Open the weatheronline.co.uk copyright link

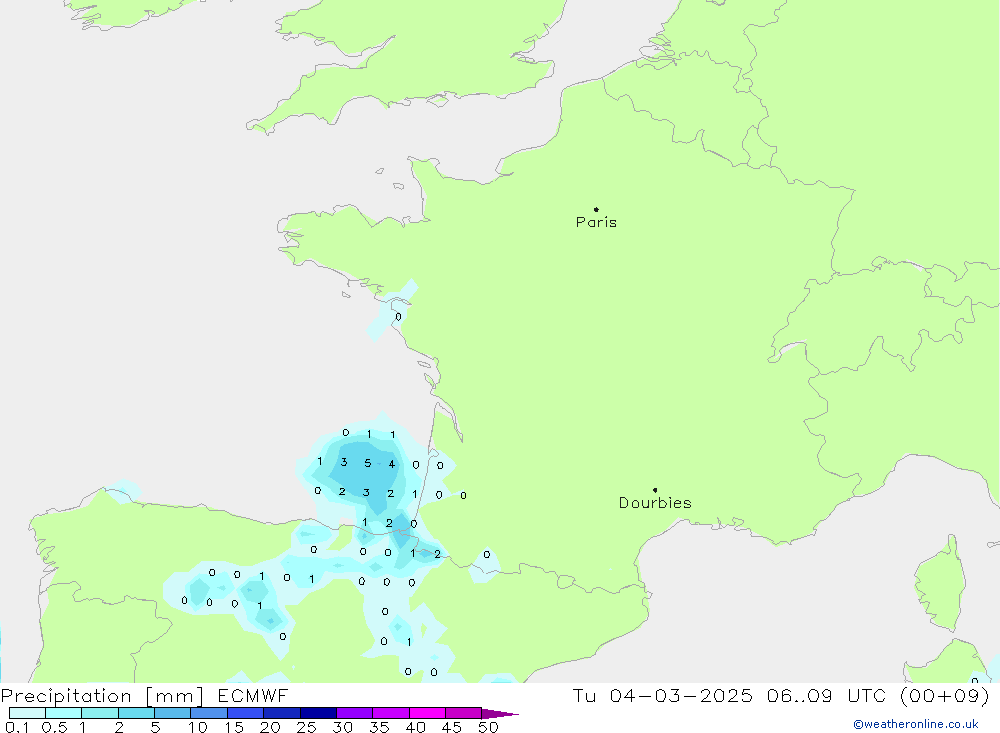pyautogui.click(x=915, y=724)
